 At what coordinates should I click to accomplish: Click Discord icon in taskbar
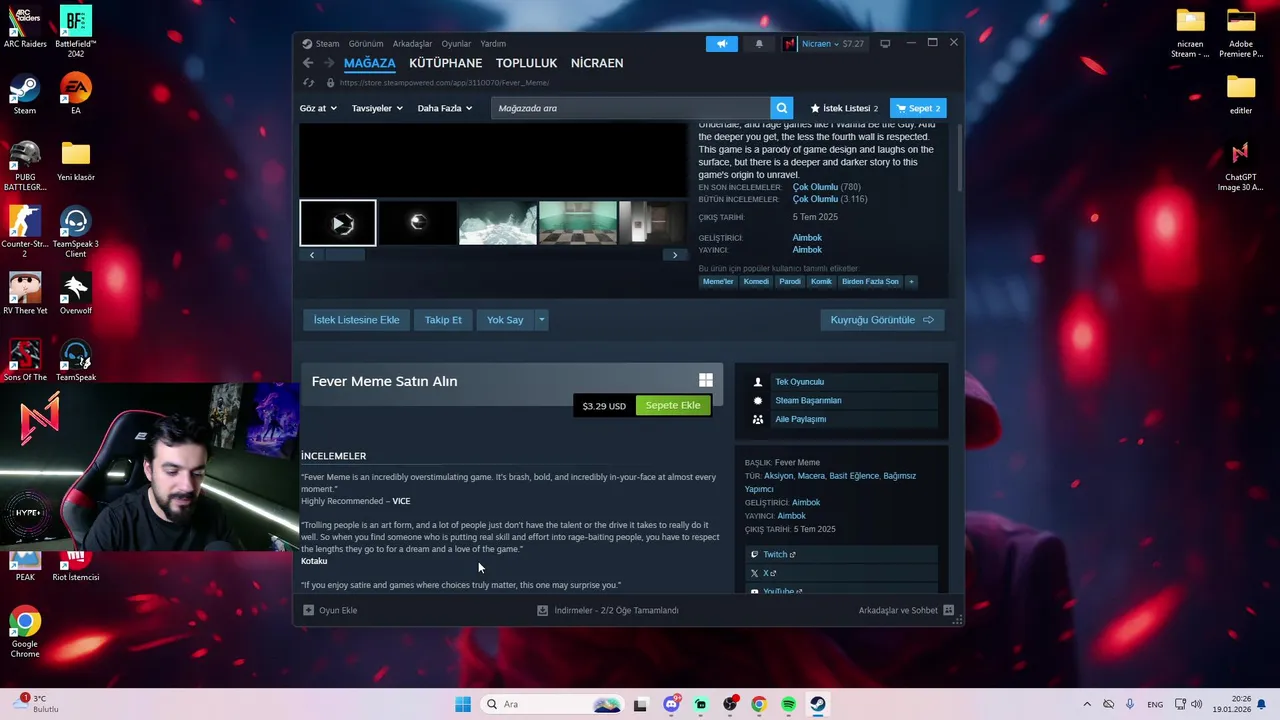(671, 704)
